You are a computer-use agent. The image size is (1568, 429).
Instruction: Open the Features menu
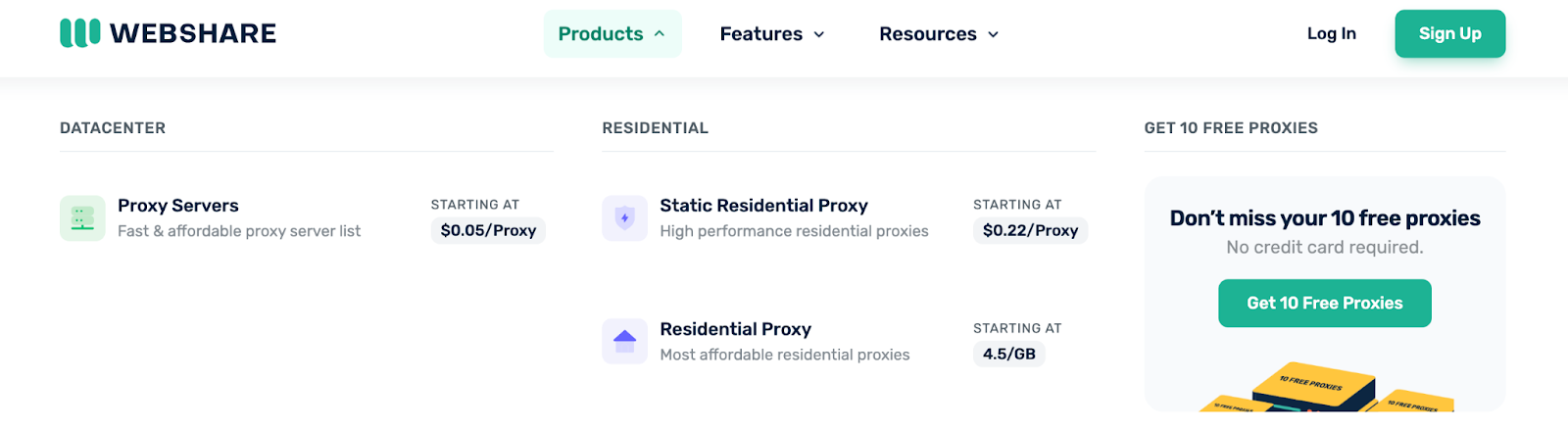click(x=772, y=33)
